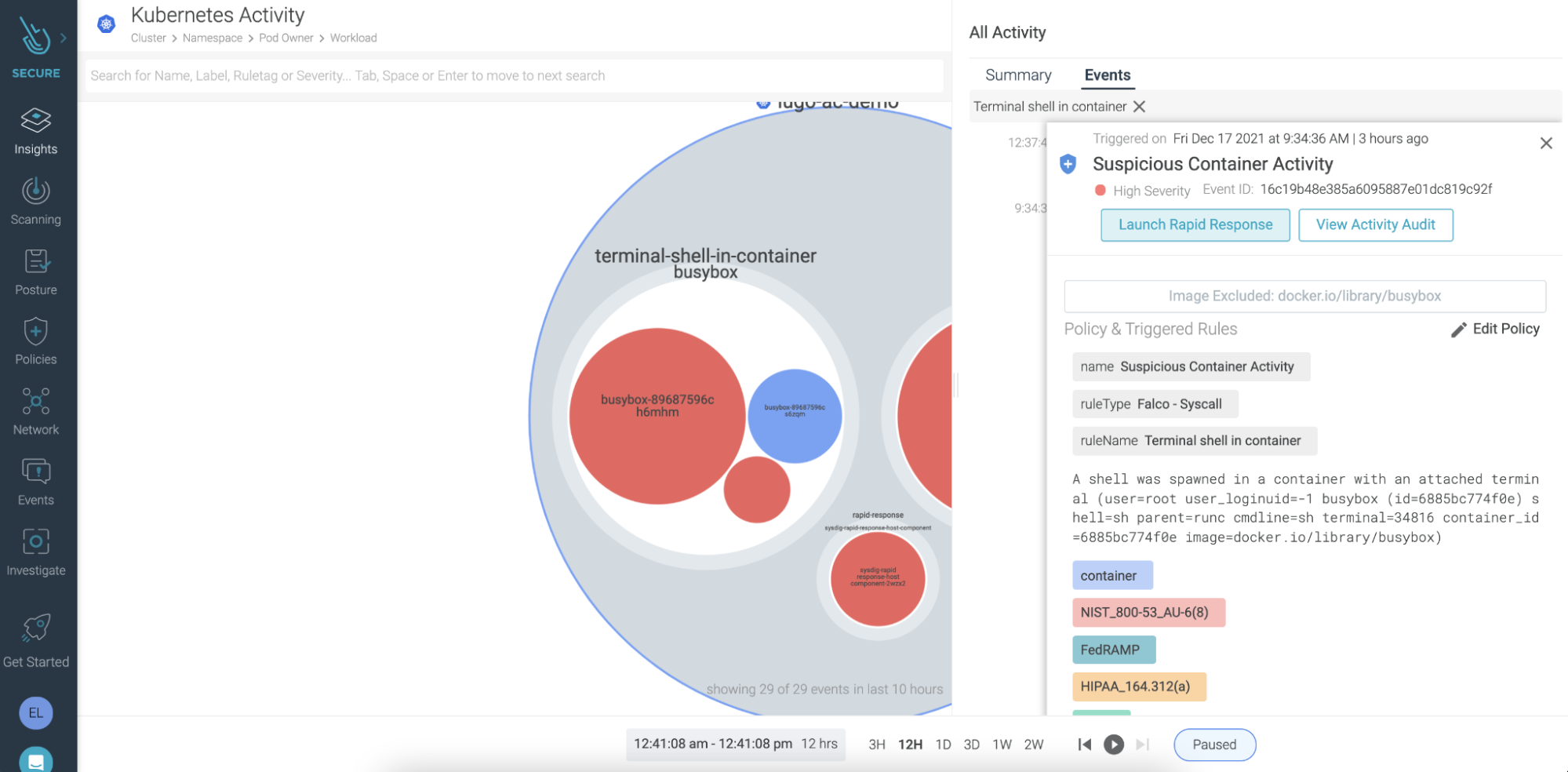The image size is (1568, 772).
Task: Open View Activity Audit
Action: [x=1376, y=224]
